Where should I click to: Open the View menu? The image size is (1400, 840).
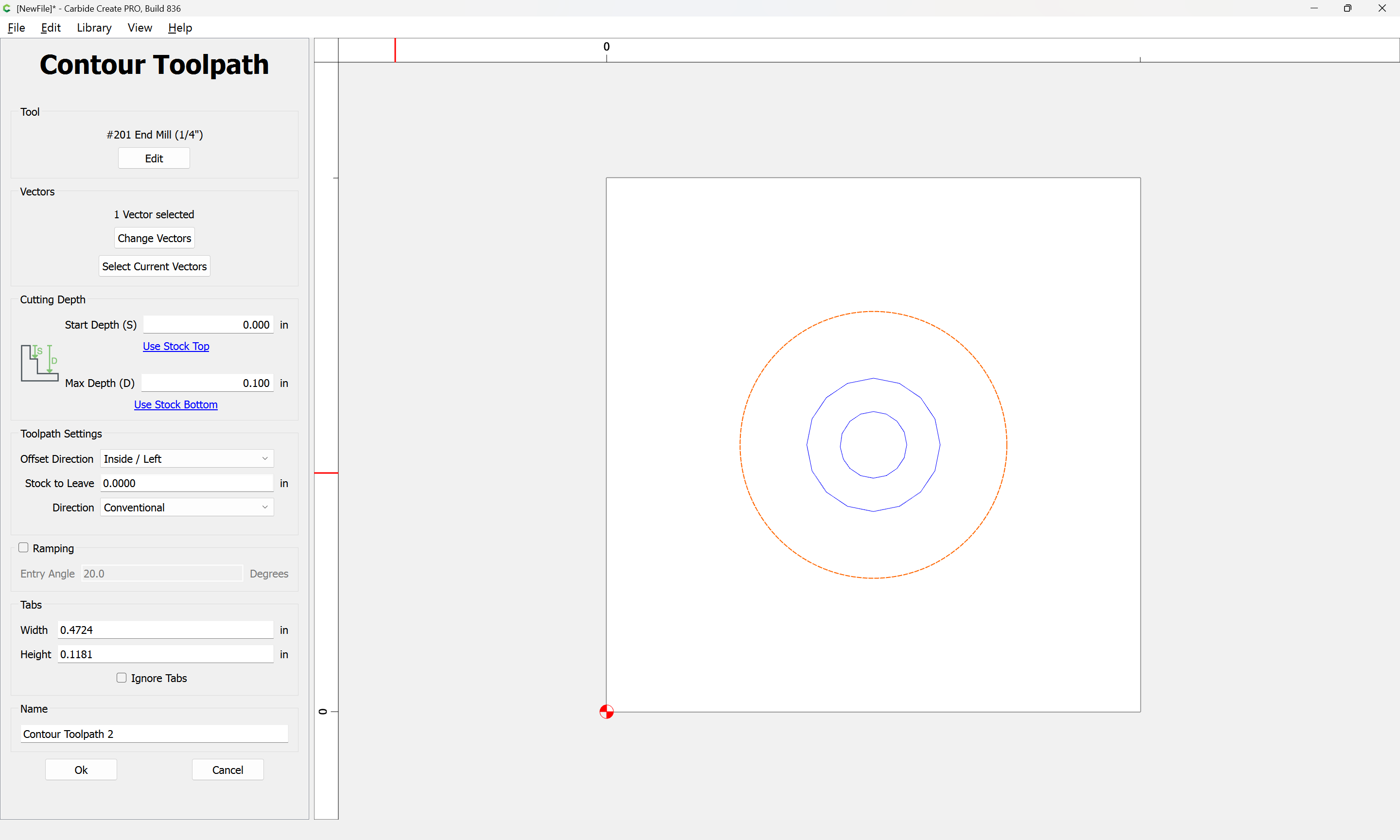pos(140,28)
